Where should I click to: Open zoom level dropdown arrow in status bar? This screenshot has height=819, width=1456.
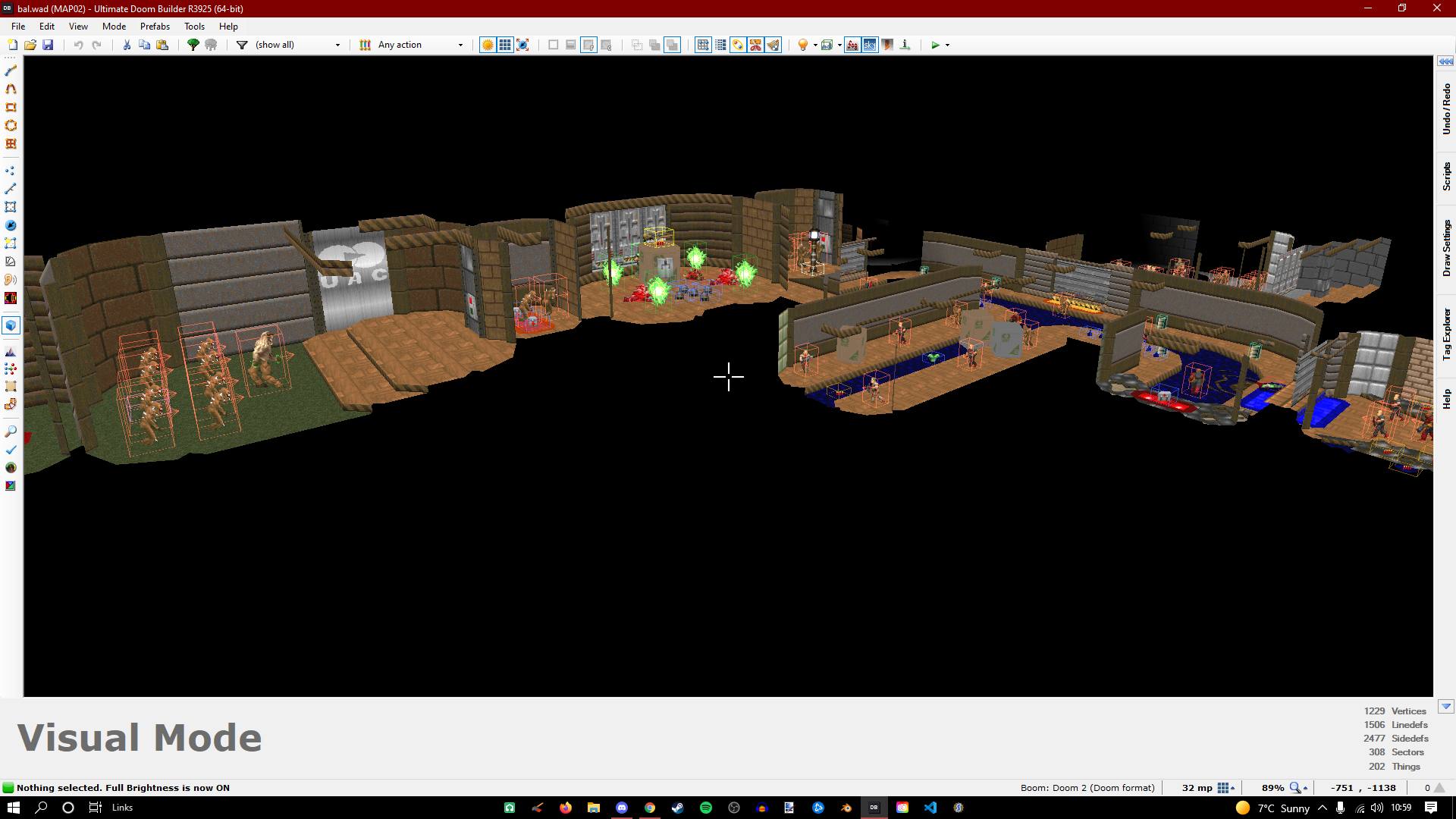[x=1305, y=788]
